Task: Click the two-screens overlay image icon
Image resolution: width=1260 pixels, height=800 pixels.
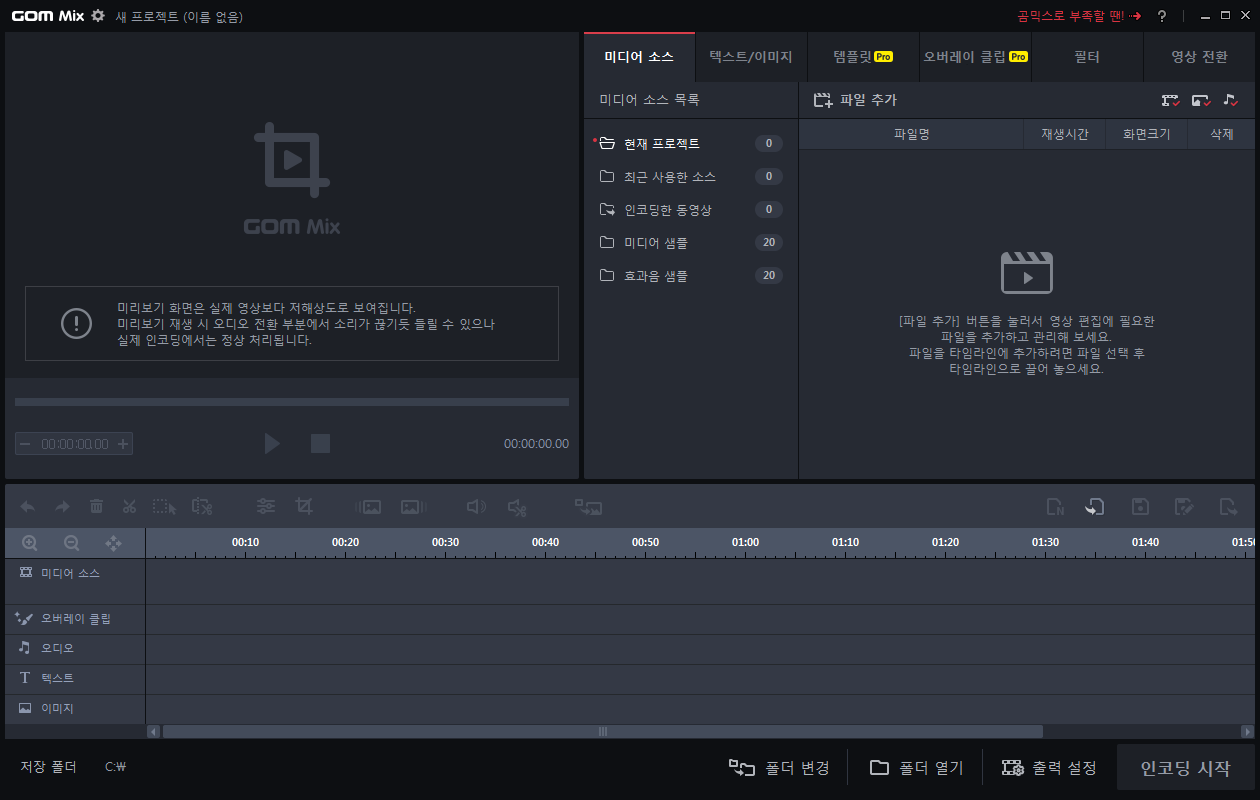Action: [x=588, y=507]
